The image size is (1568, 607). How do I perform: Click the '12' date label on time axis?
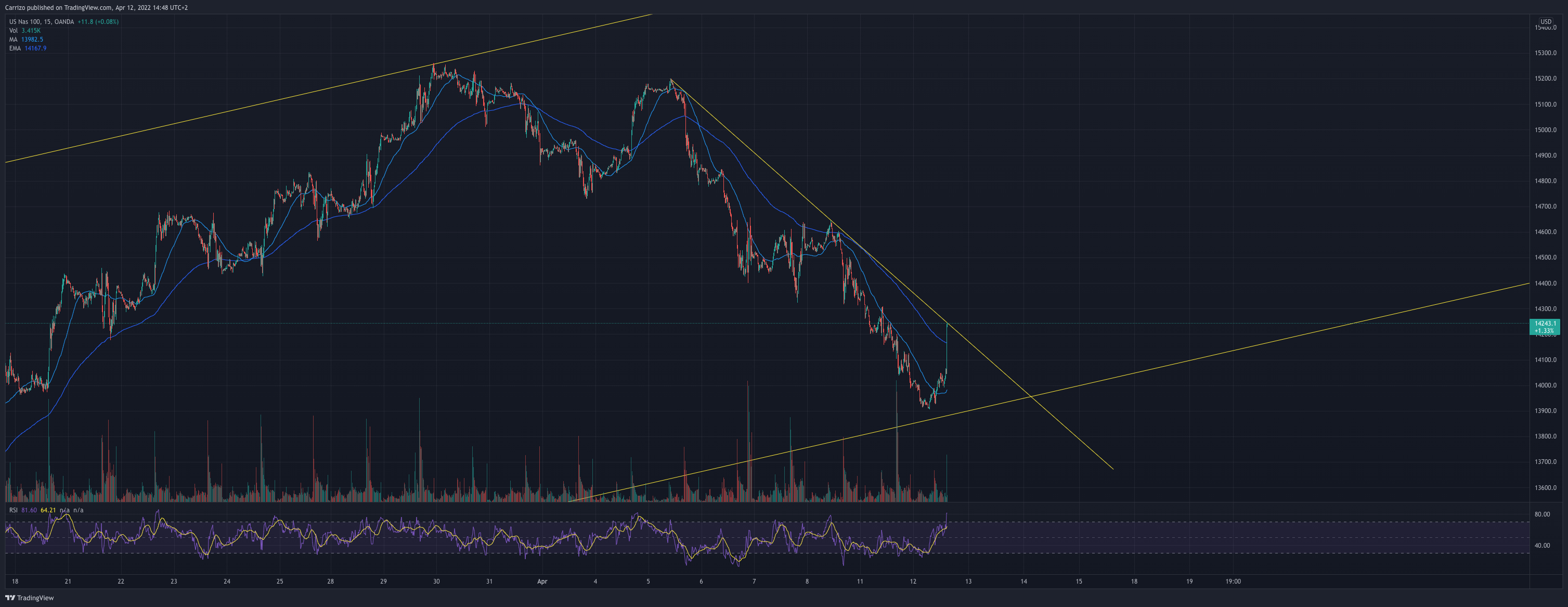point(913,582)
